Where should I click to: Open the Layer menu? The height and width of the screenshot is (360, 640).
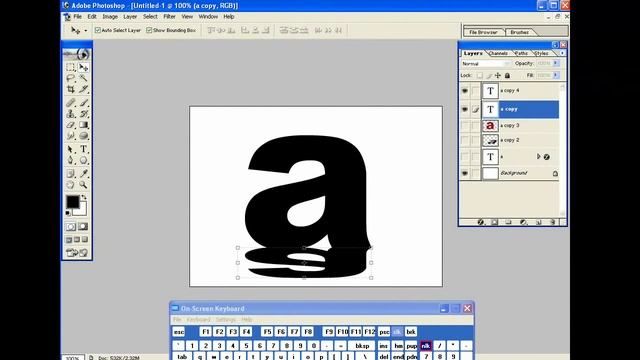[x=130, y=17]
